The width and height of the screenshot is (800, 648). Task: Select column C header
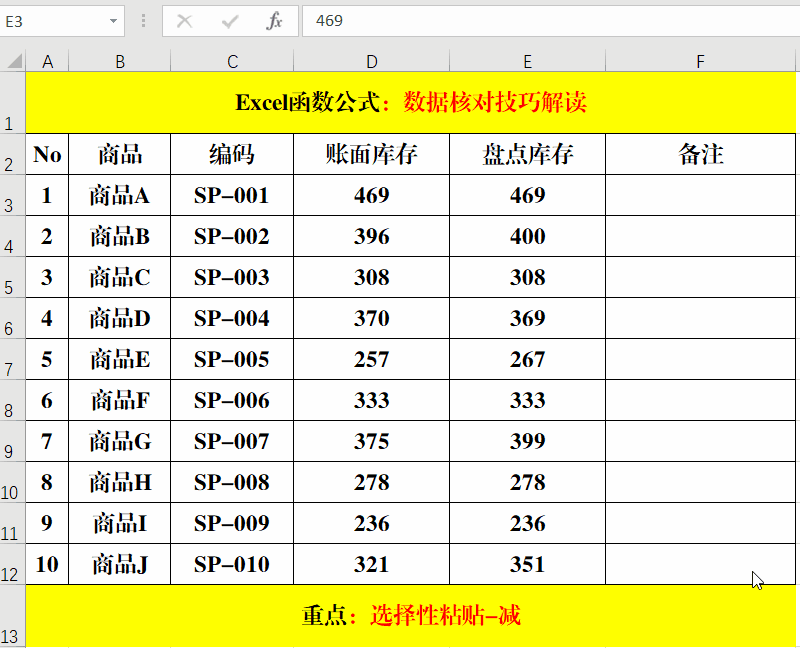pyautogui.click(x=232, y=61)
